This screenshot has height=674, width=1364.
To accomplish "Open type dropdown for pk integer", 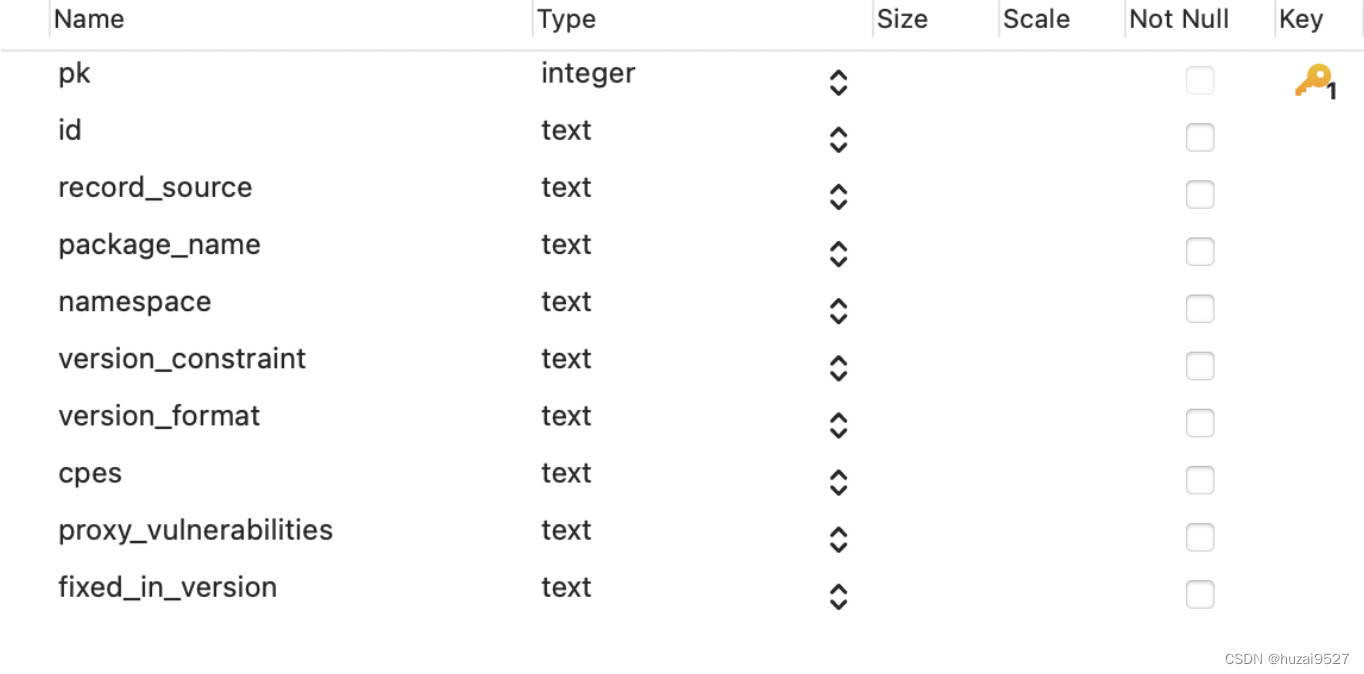I will pyautogui.click(x=839, y=83).
